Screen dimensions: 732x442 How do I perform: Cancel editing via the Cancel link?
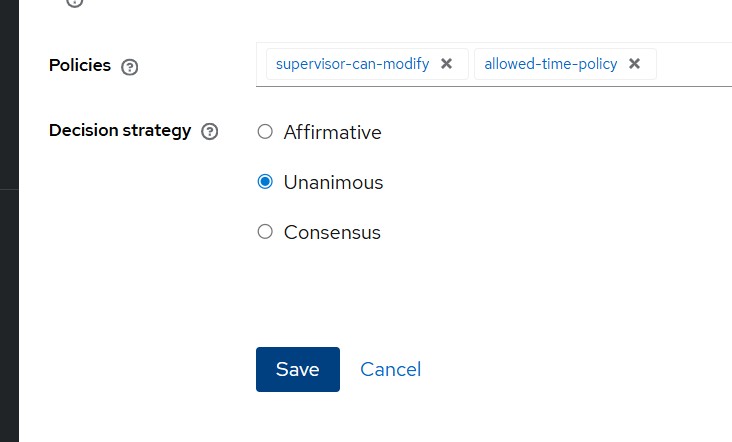point(390,369)
